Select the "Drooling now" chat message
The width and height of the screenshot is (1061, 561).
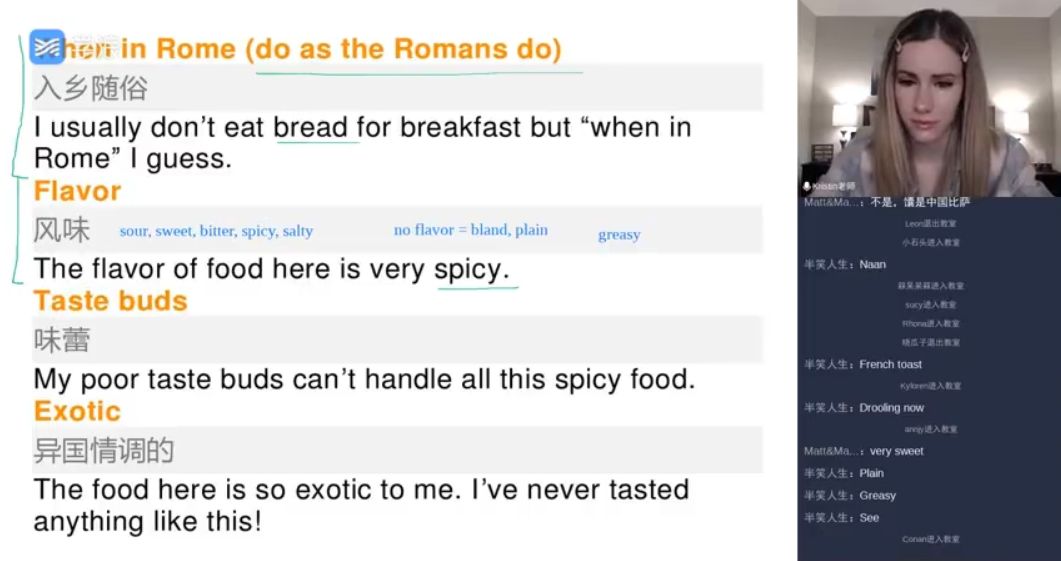891,408
